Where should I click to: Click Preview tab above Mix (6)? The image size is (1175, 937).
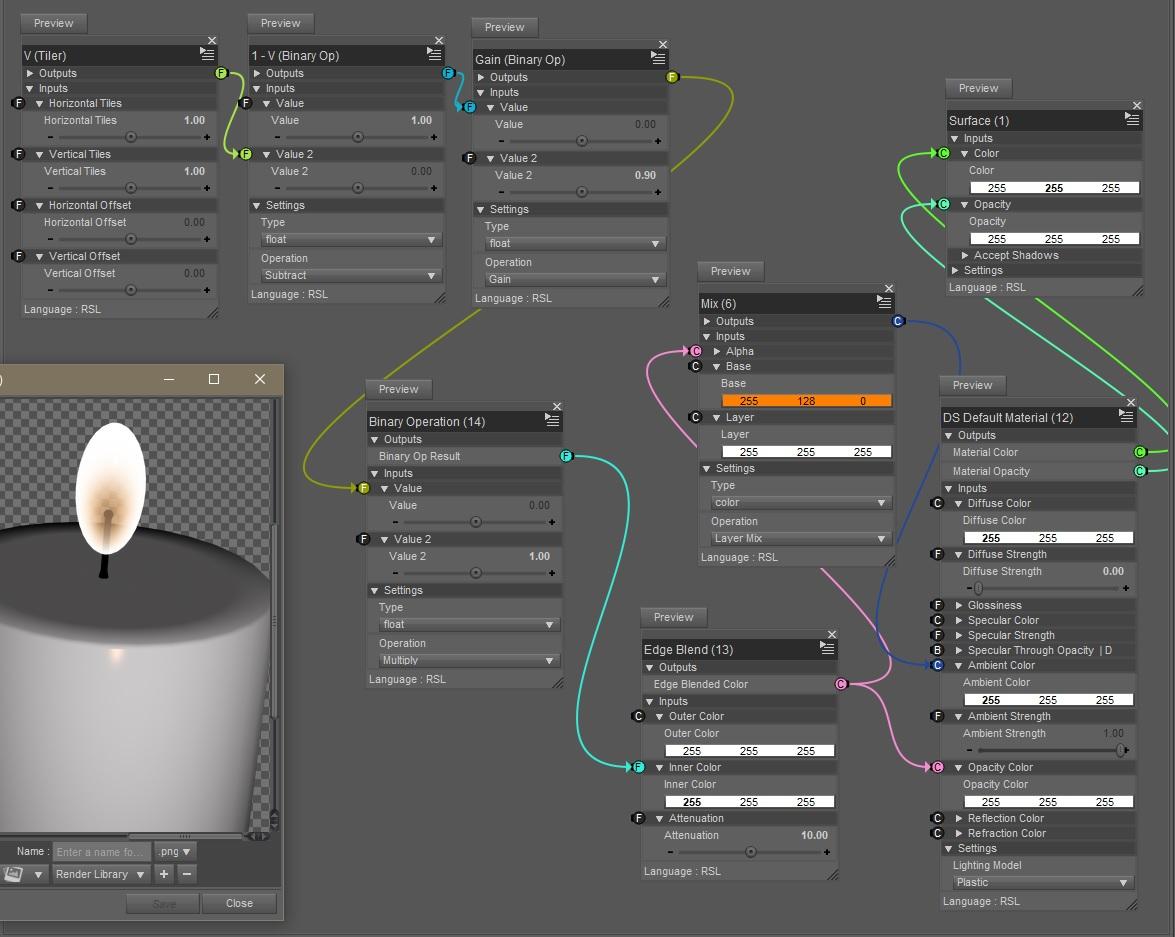point(730,271)
